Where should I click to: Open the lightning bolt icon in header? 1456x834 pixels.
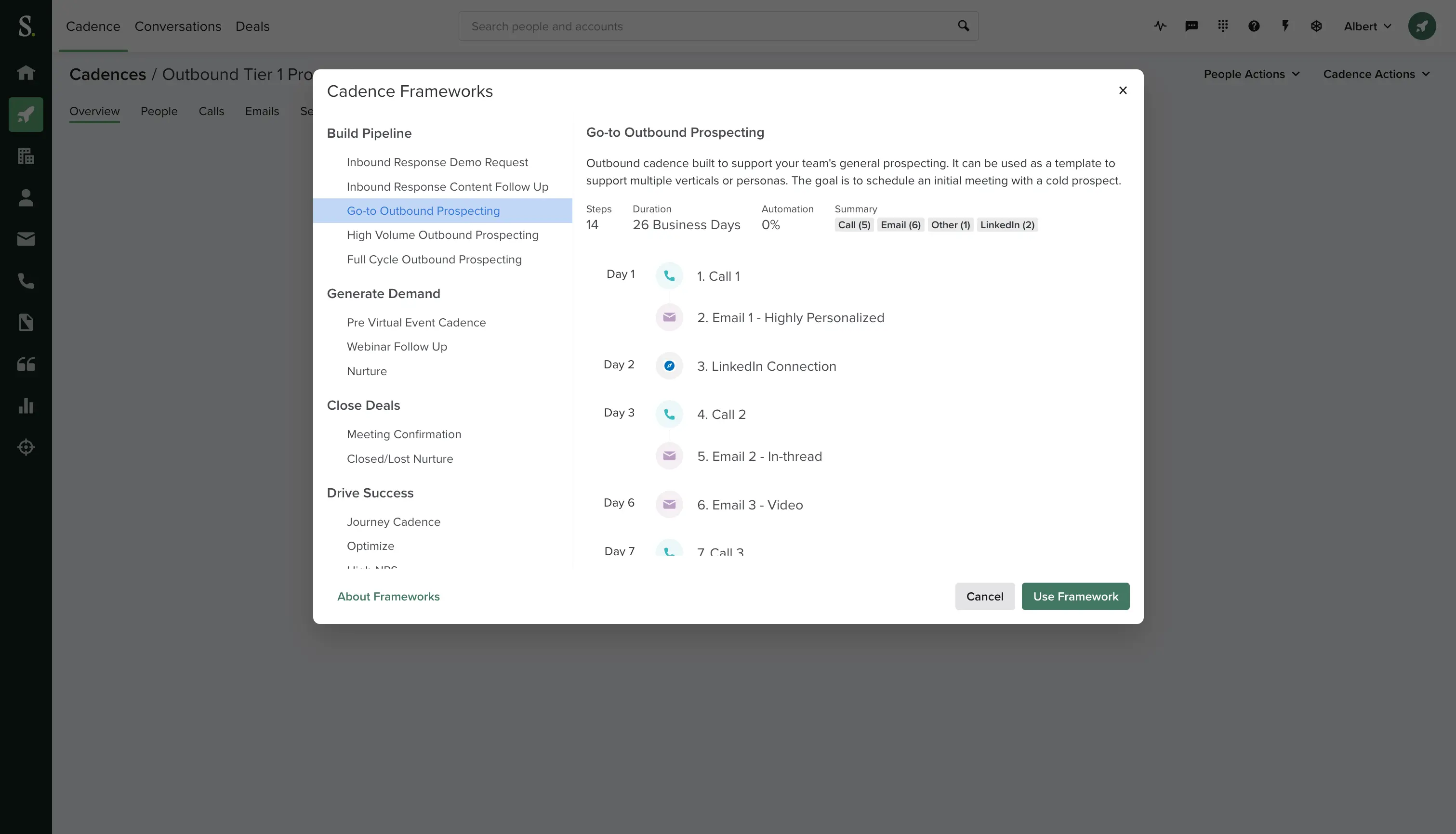1285,26
